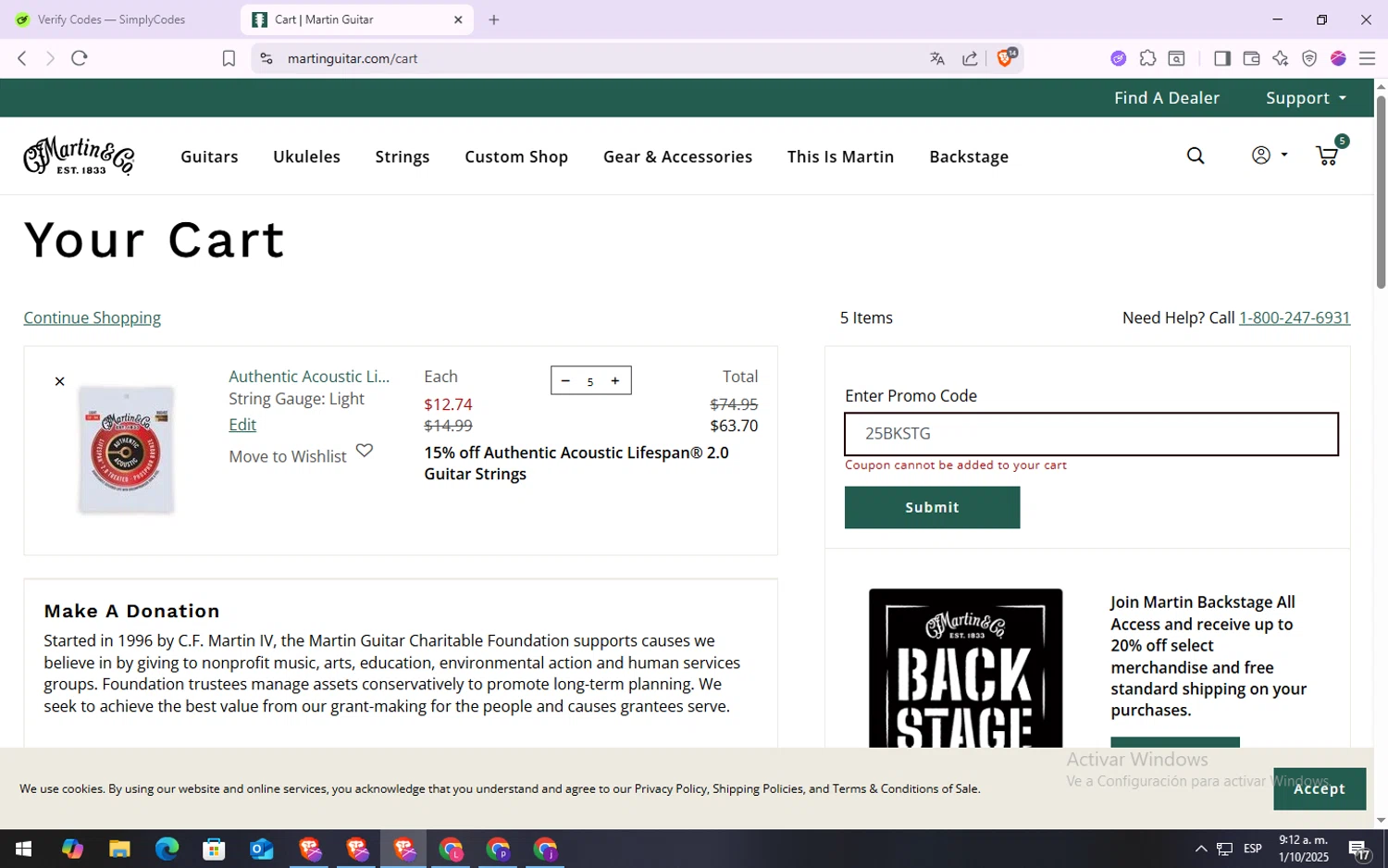Open File Explorer from taskbar
This screenshot has width=1388, height=868.
(x=119, y=849)
